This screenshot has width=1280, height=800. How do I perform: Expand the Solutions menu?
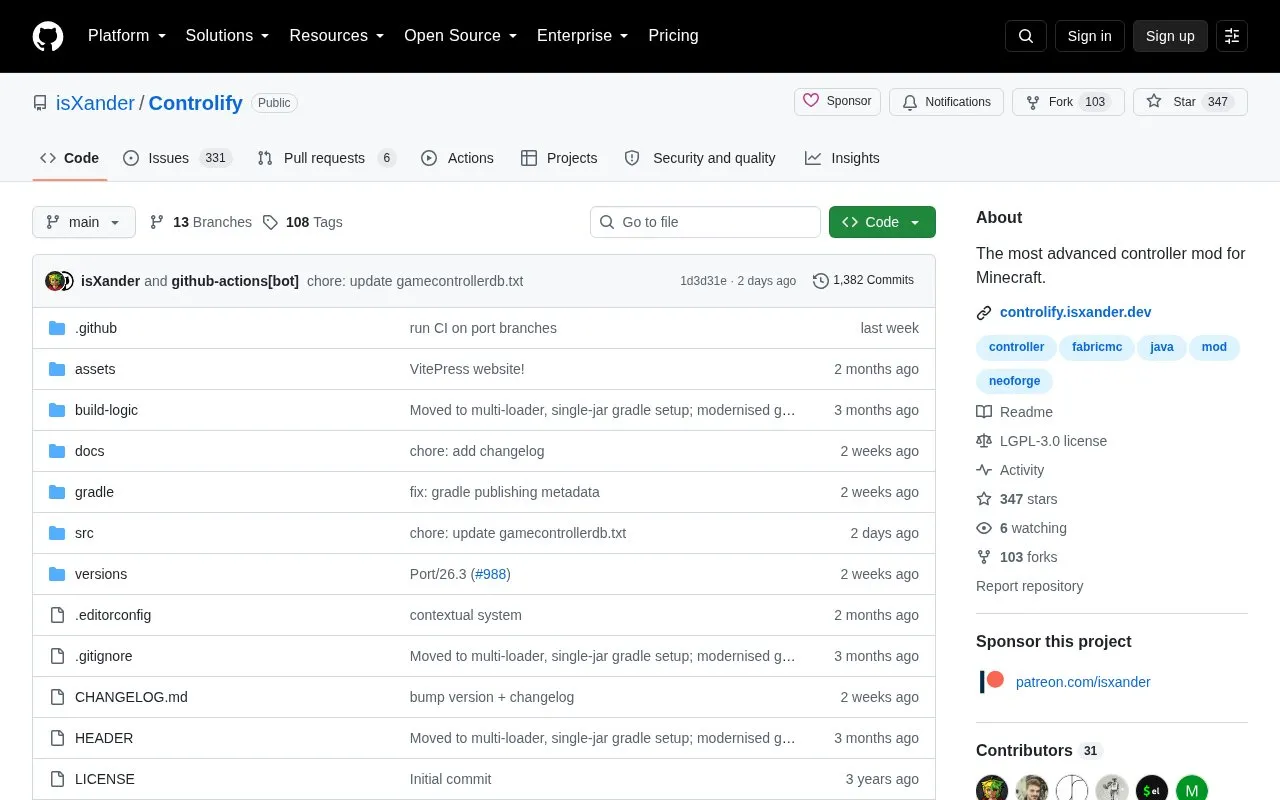click(228, 36)
